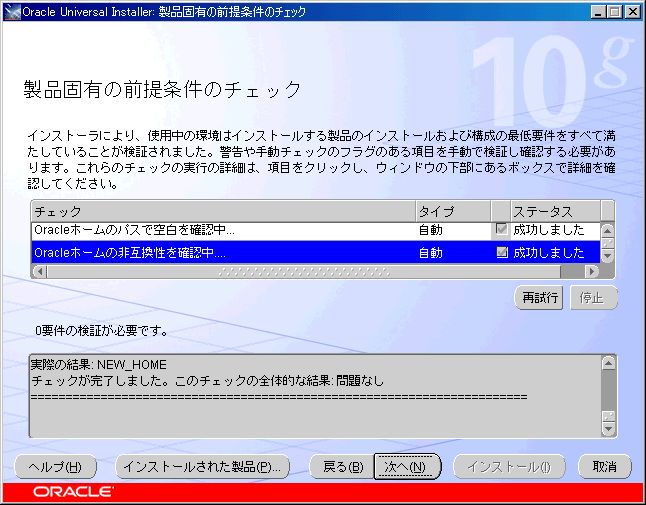Click the 次へ(N) button
Image resolution: width=646 pixels, height=505 pixels.
pos(407,466)
